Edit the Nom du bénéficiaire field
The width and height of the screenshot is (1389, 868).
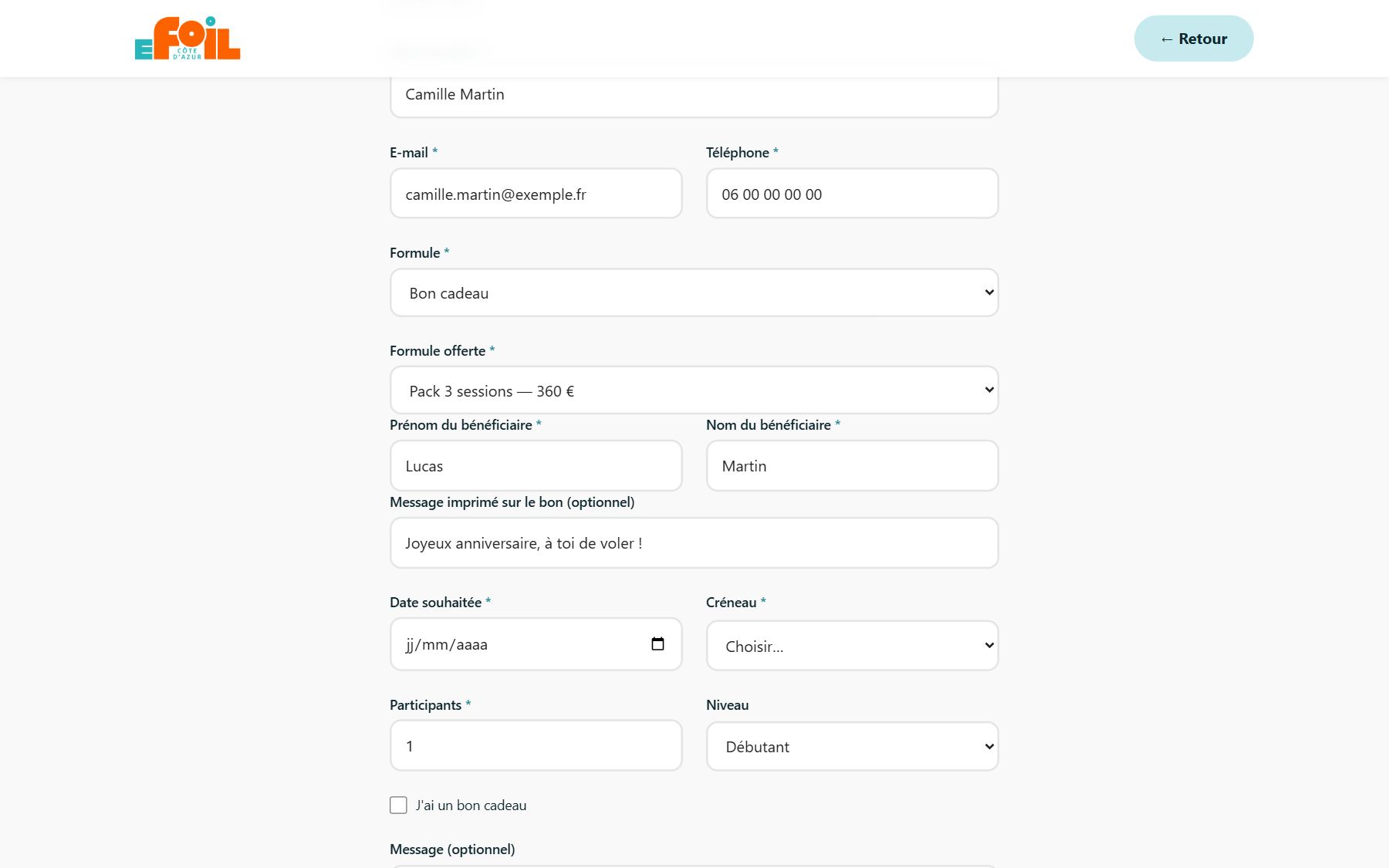click(x=853, y=466)
